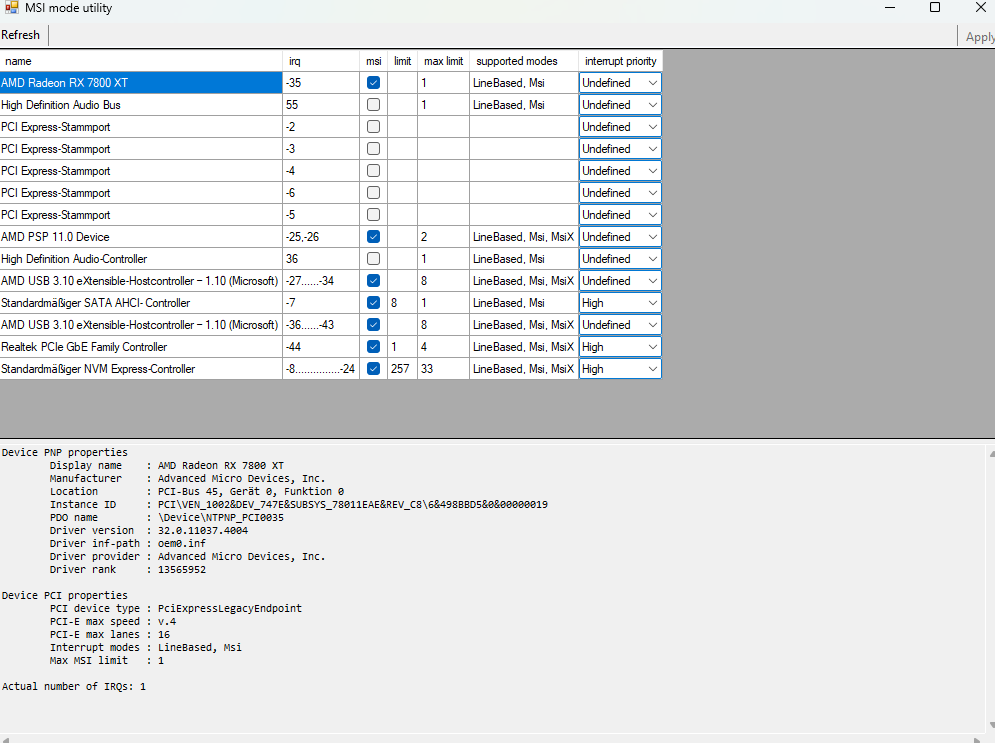Open priority dropdown for AMD USB controller irq -27...-34
This screenshot has height=743, width=995.
(620, 280)
